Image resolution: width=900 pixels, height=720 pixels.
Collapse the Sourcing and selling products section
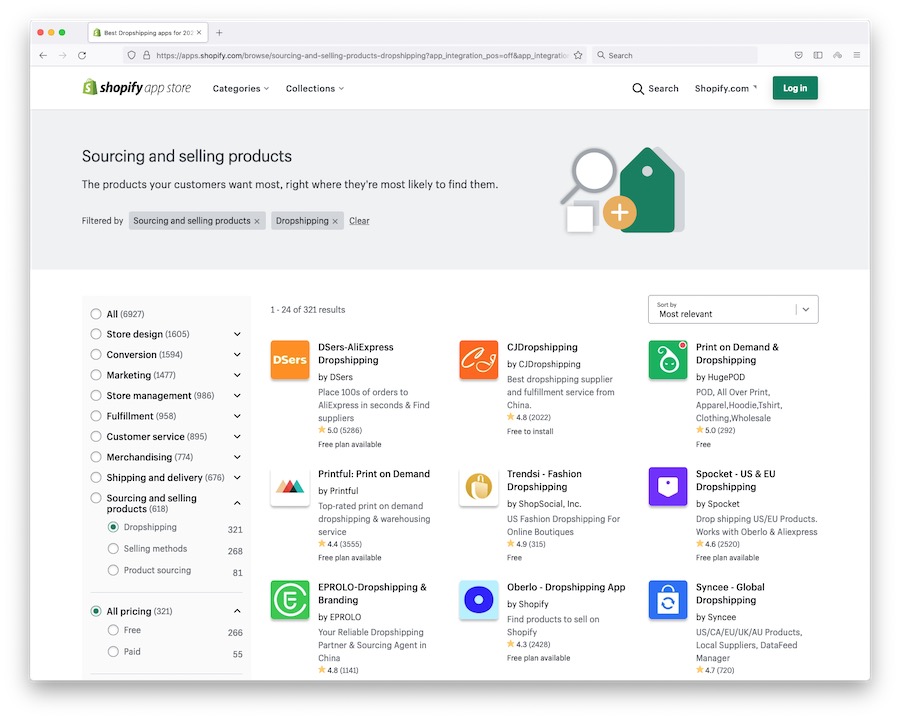tap(237, 503)
